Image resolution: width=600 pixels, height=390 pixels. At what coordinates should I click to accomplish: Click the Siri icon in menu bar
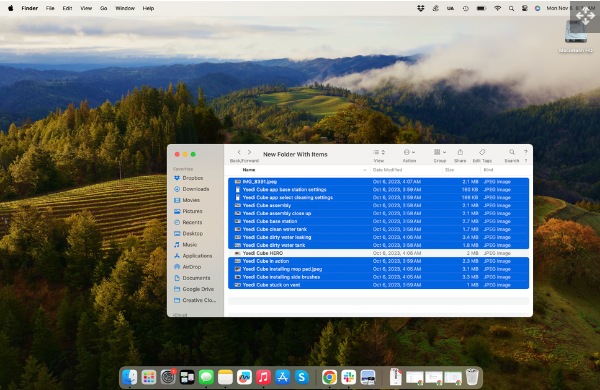point(537,8)
